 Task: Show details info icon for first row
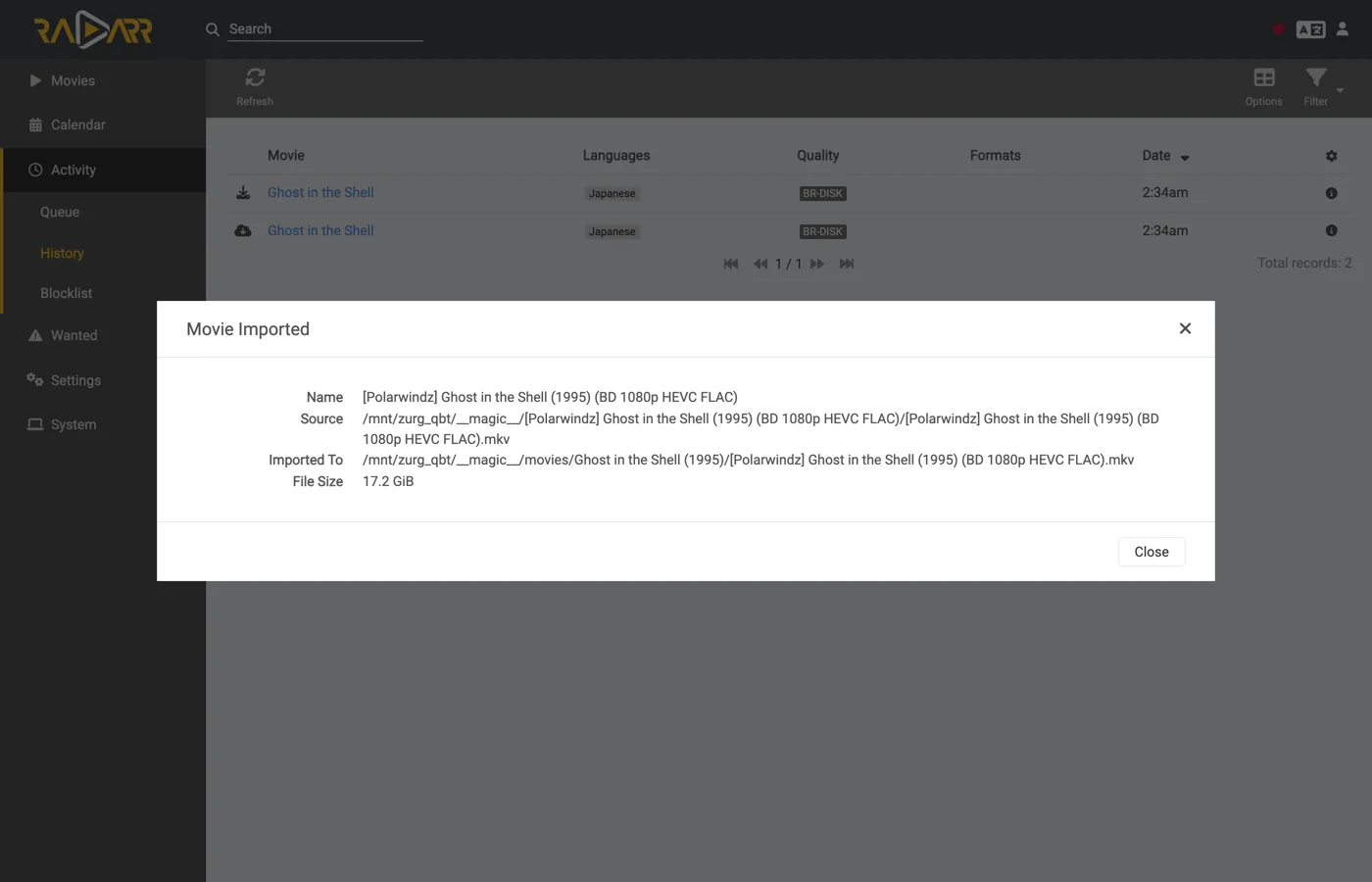1331,193
